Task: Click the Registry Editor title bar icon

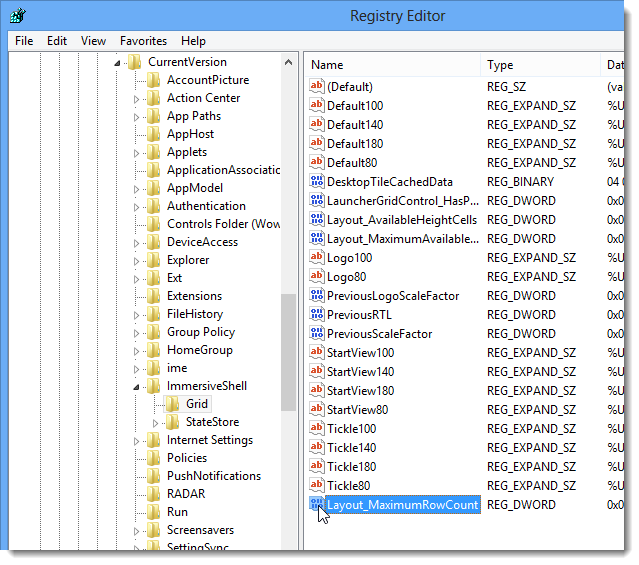Action: pyautogui.click(x=18, y=16)
